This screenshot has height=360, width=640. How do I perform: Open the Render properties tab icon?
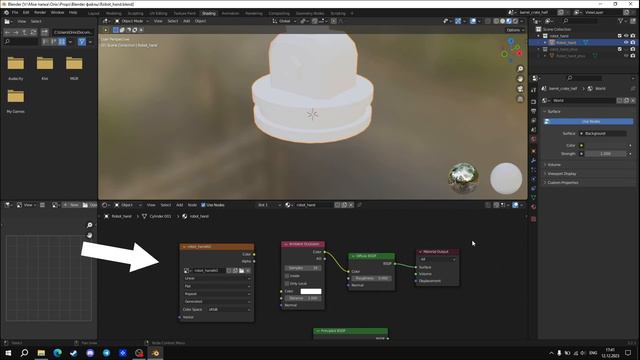click(x=533, y=102)
